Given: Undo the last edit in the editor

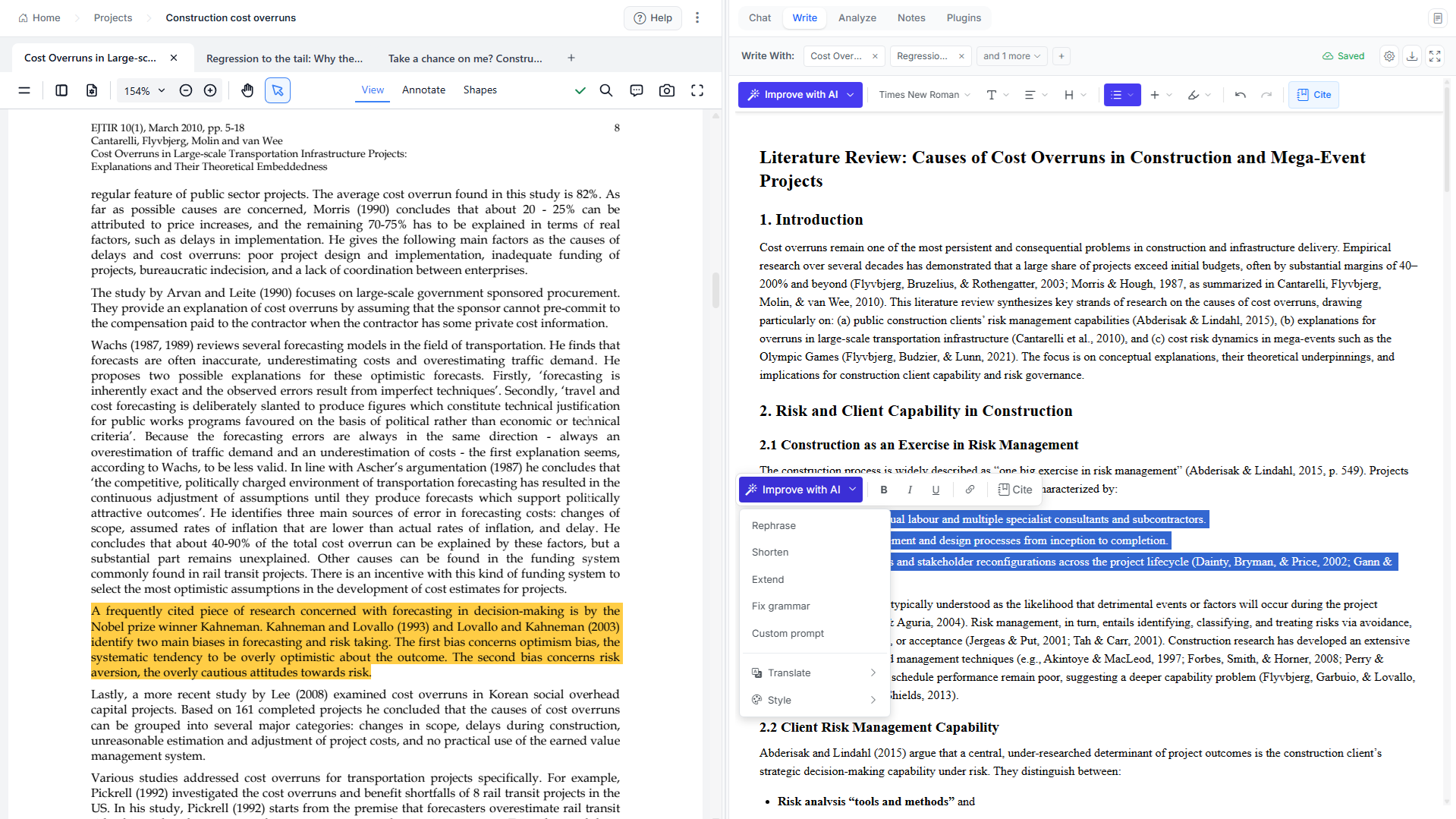Looking at the screenshot, I should coord(1241,95).
